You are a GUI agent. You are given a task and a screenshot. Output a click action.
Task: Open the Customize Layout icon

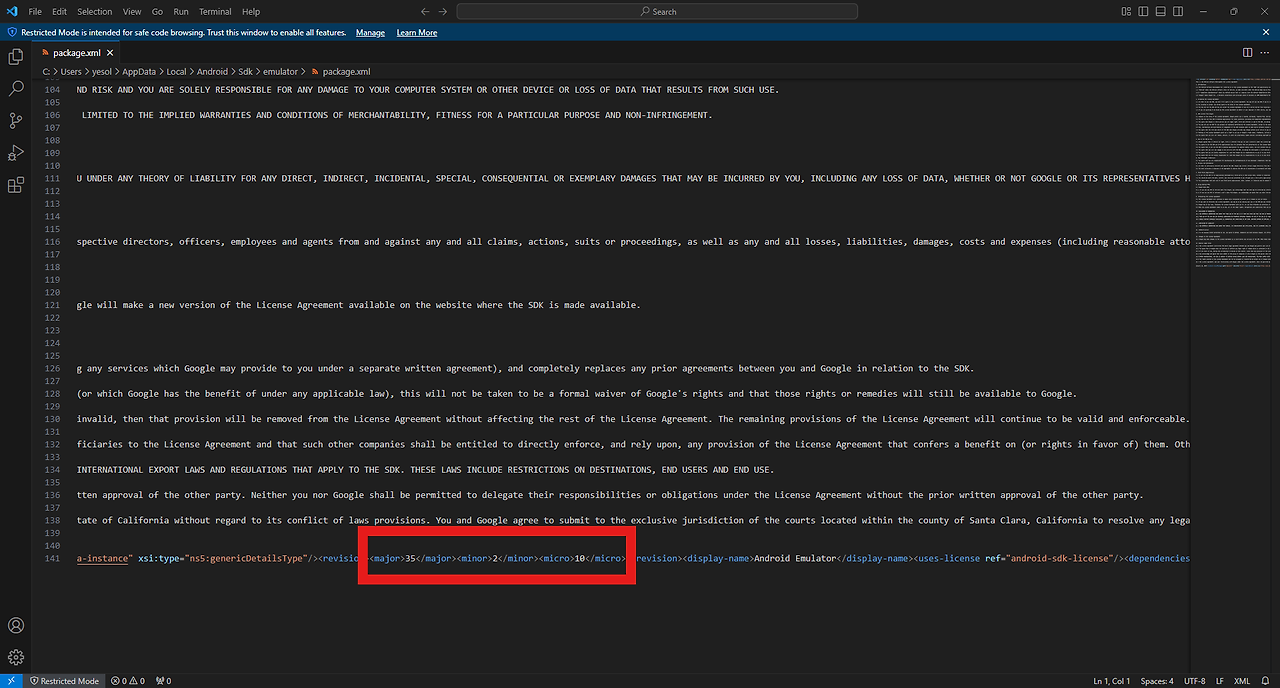(x=1127, y=11)
